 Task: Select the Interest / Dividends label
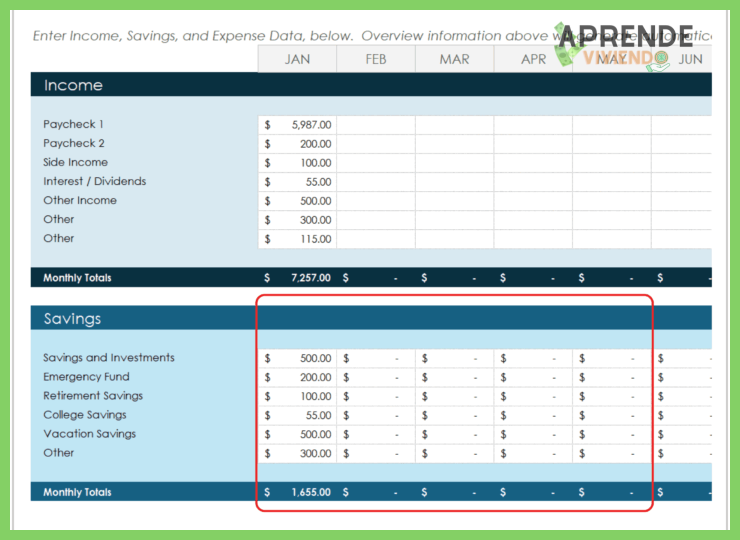pyautogui.click(x=94, y=181)
